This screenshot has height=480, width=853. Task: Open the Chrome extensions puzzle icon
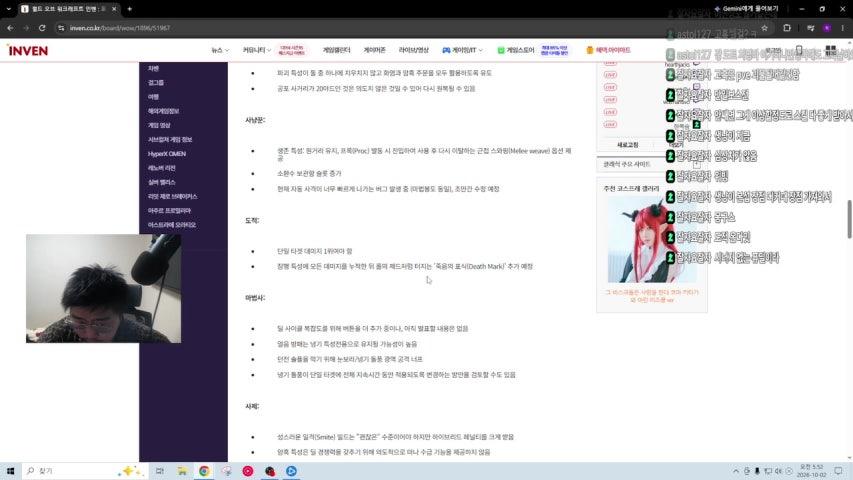787,28
